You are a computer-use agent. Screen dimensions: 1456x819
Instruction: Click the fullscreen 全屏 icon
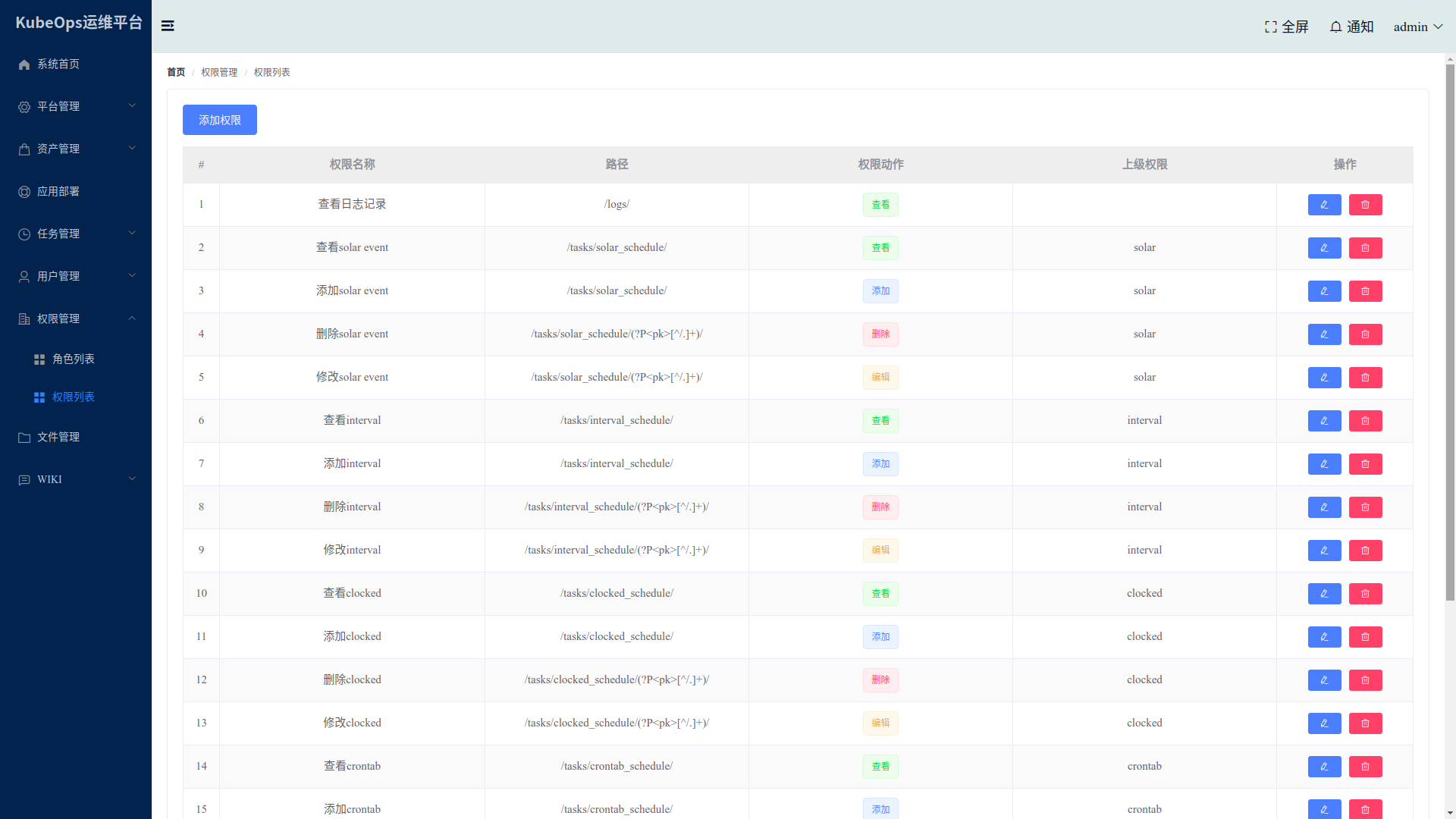click(x=1271, y=27)
